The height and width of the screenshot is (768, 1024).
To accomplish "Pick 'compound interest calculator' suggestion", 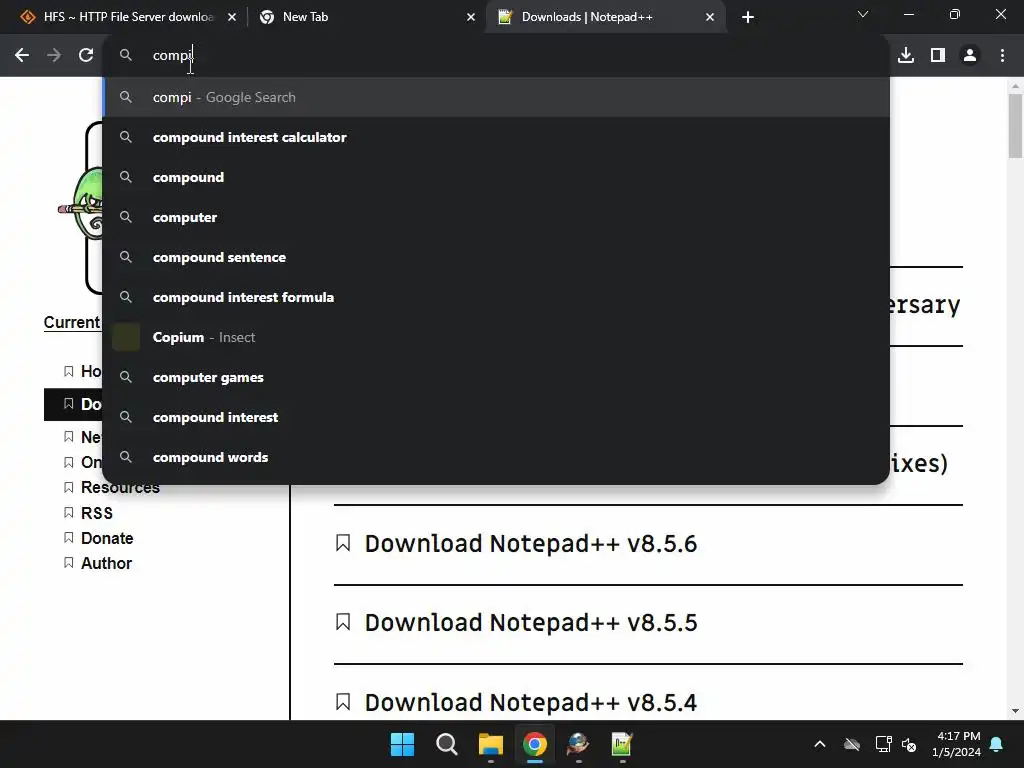I will click(x=496, y=137).
